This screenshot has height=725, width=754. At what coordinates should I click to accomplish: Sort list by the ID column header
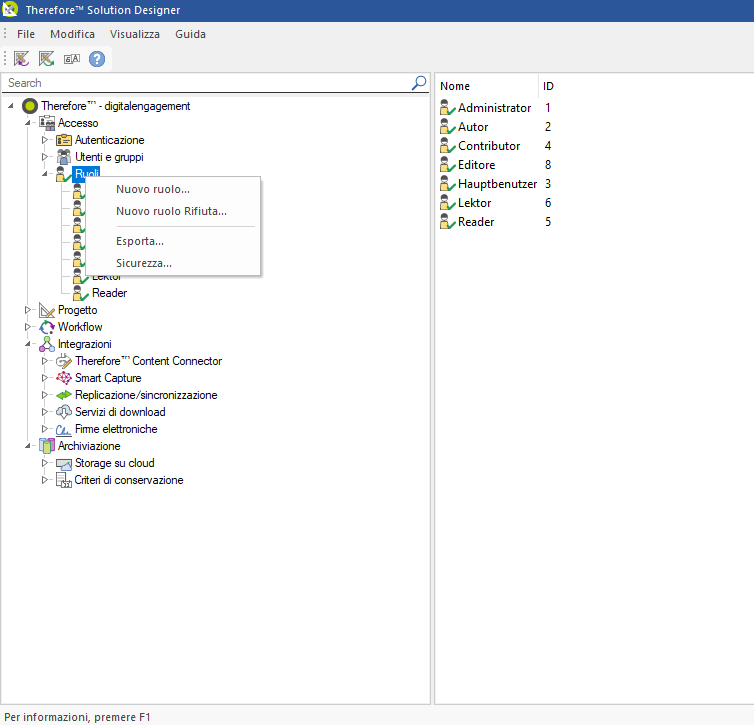[x=548, y=86]
